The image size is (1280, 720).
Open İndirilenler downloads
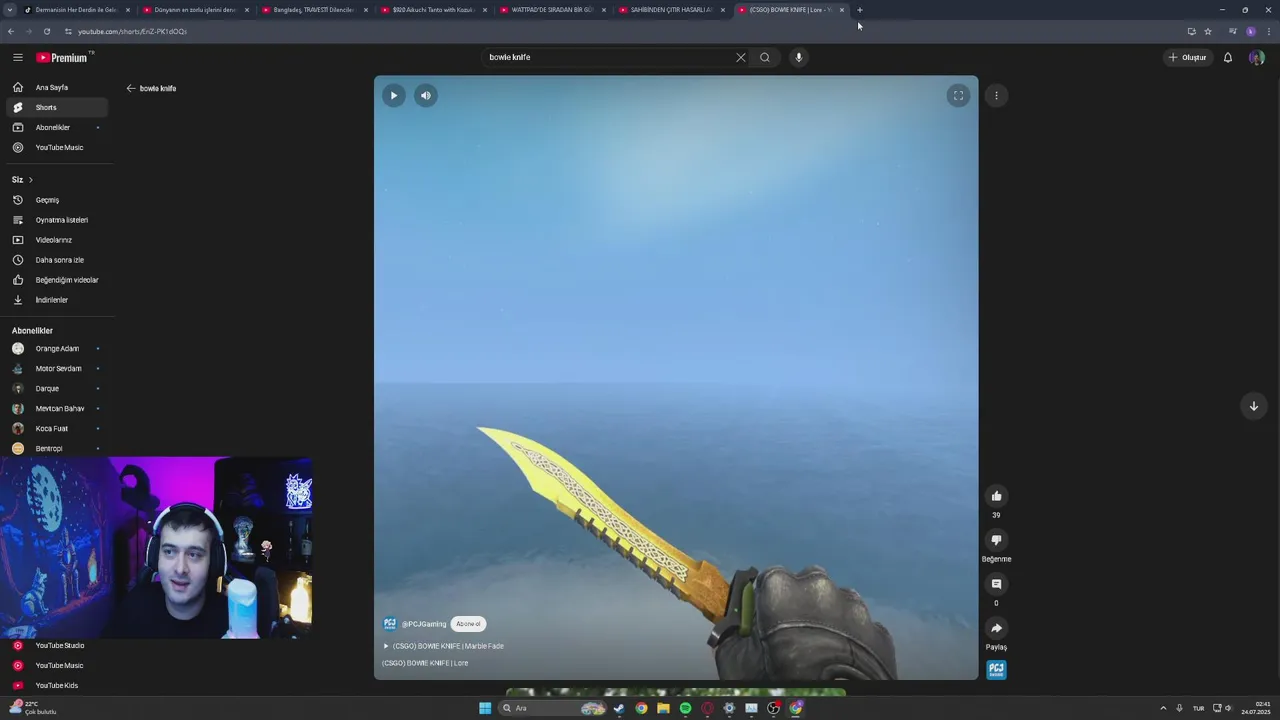coord(57,300)
